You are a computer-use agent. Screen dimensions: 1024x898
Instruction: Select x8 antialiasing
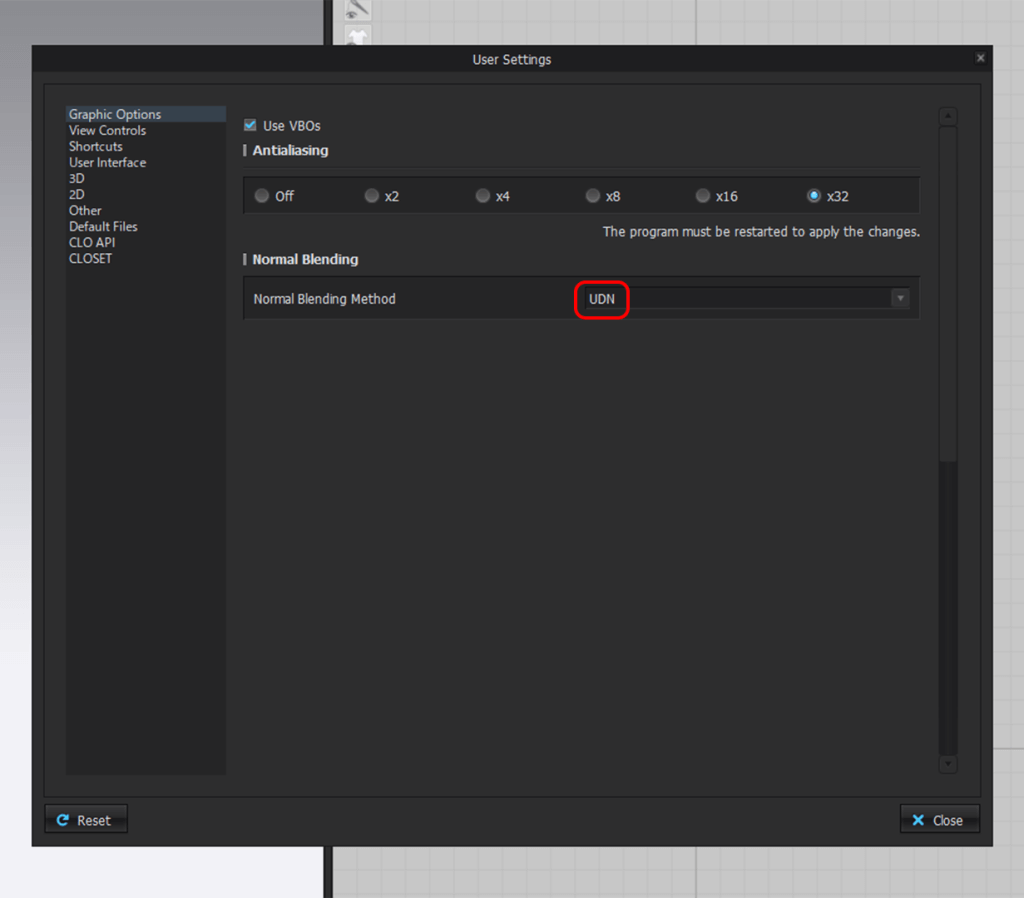click(x=591, y=196)
